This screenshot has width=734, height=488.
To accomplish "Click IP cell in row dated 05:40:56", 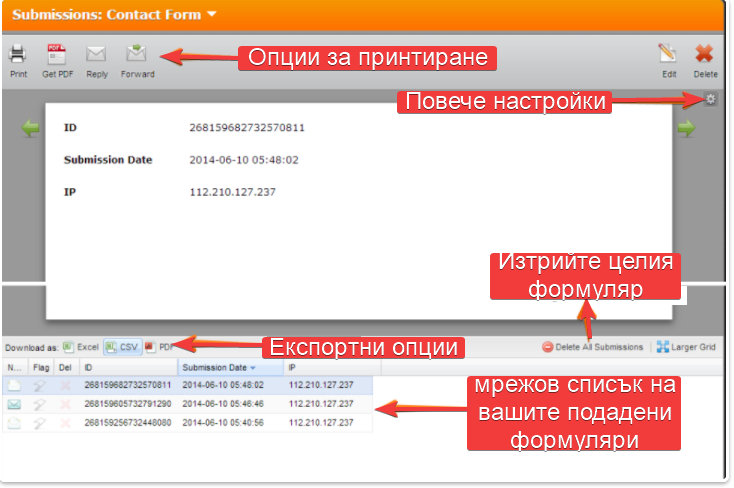I will coord(321,422).
